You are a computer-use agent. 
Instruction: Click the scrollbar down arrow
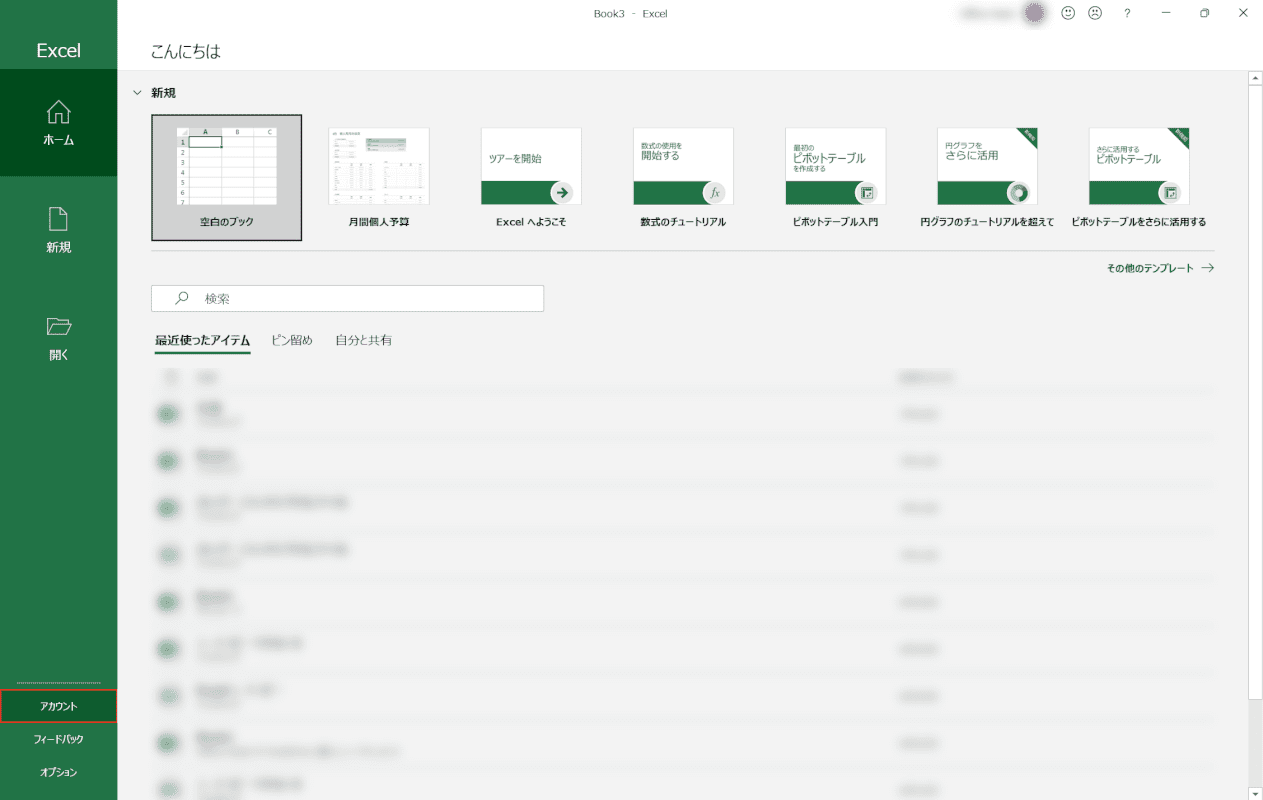(x=1255, y=793)
